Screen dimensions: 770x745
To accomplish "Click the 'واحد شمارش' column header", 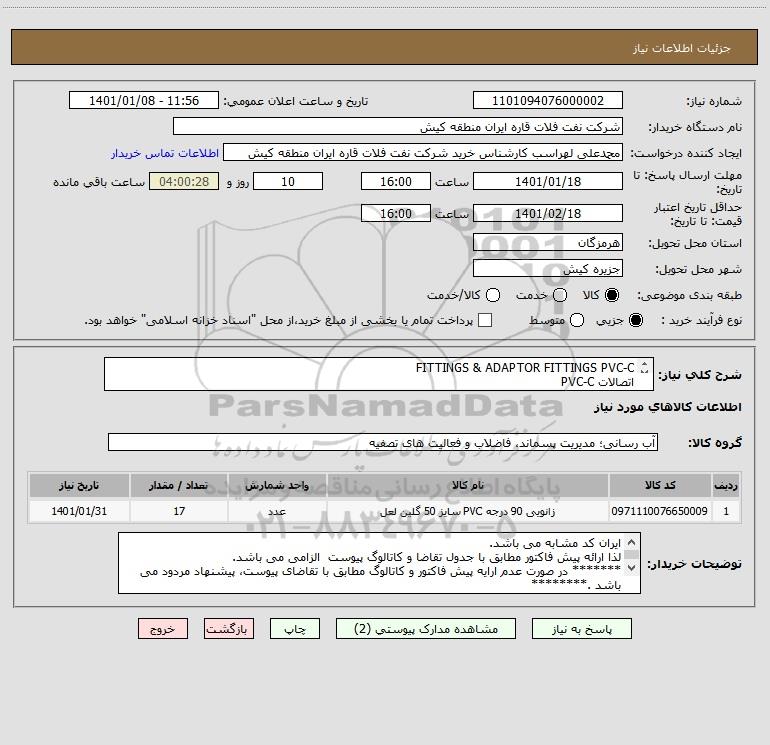I will (x=277, y=485).
